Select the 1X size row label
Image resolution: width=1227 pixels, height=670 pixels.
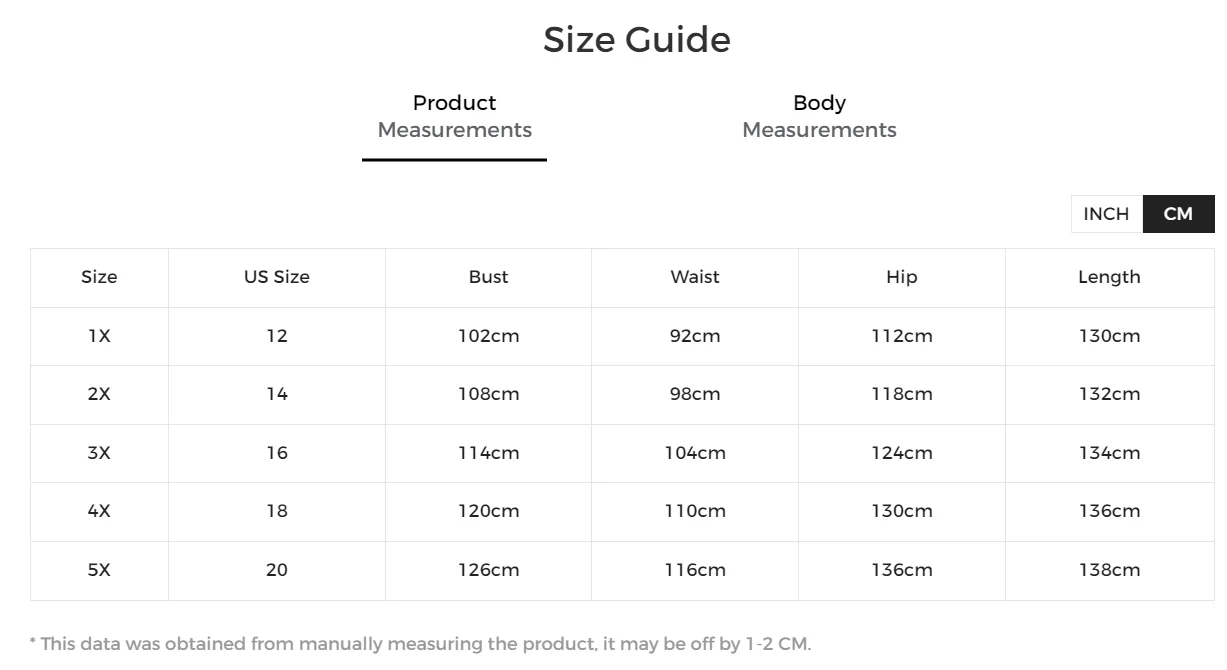(99, 336)
